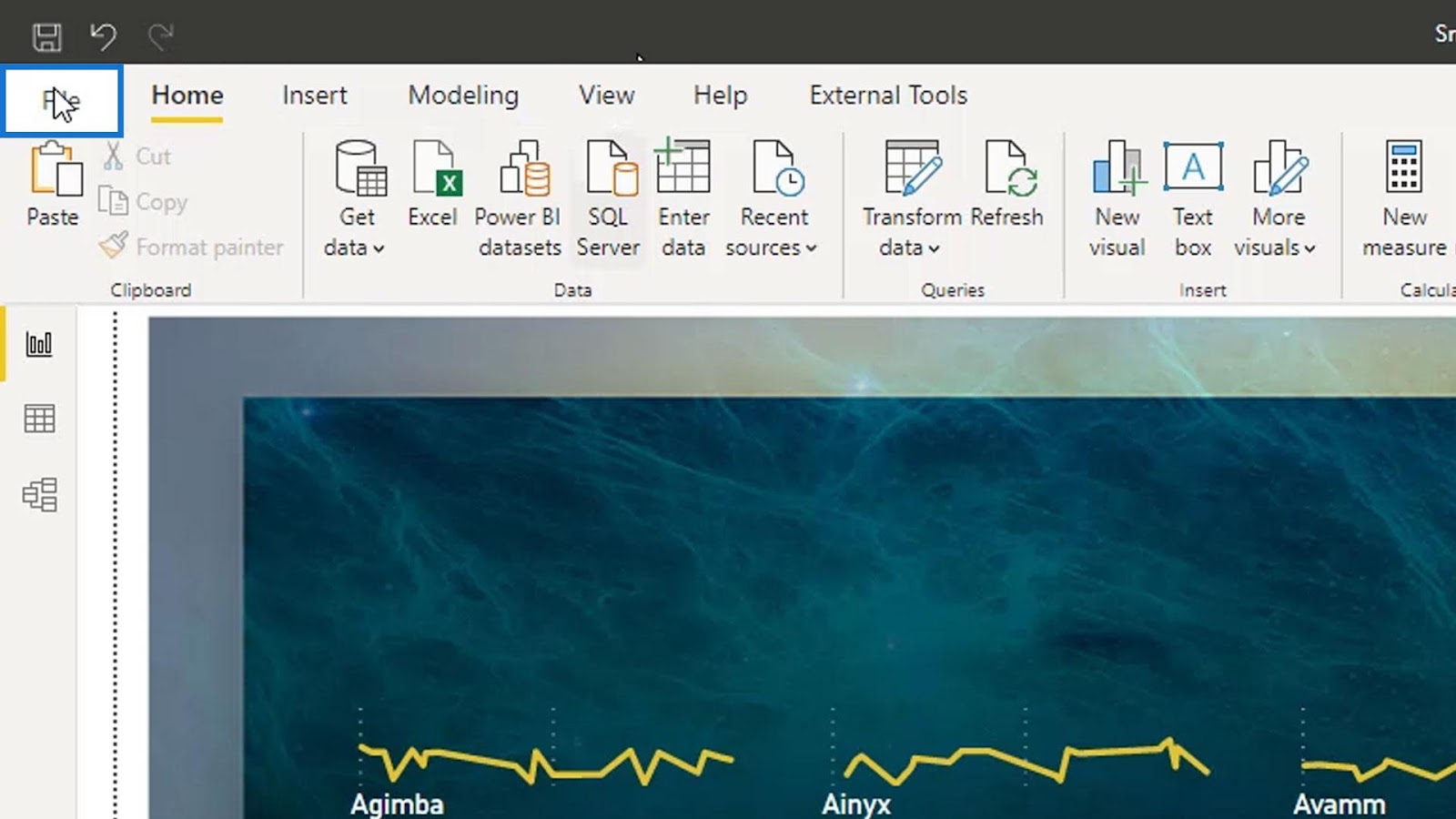Connect to SQL Server source
Image resolution: width=1456 pixels, height=819 pixels.
(609, 199)
